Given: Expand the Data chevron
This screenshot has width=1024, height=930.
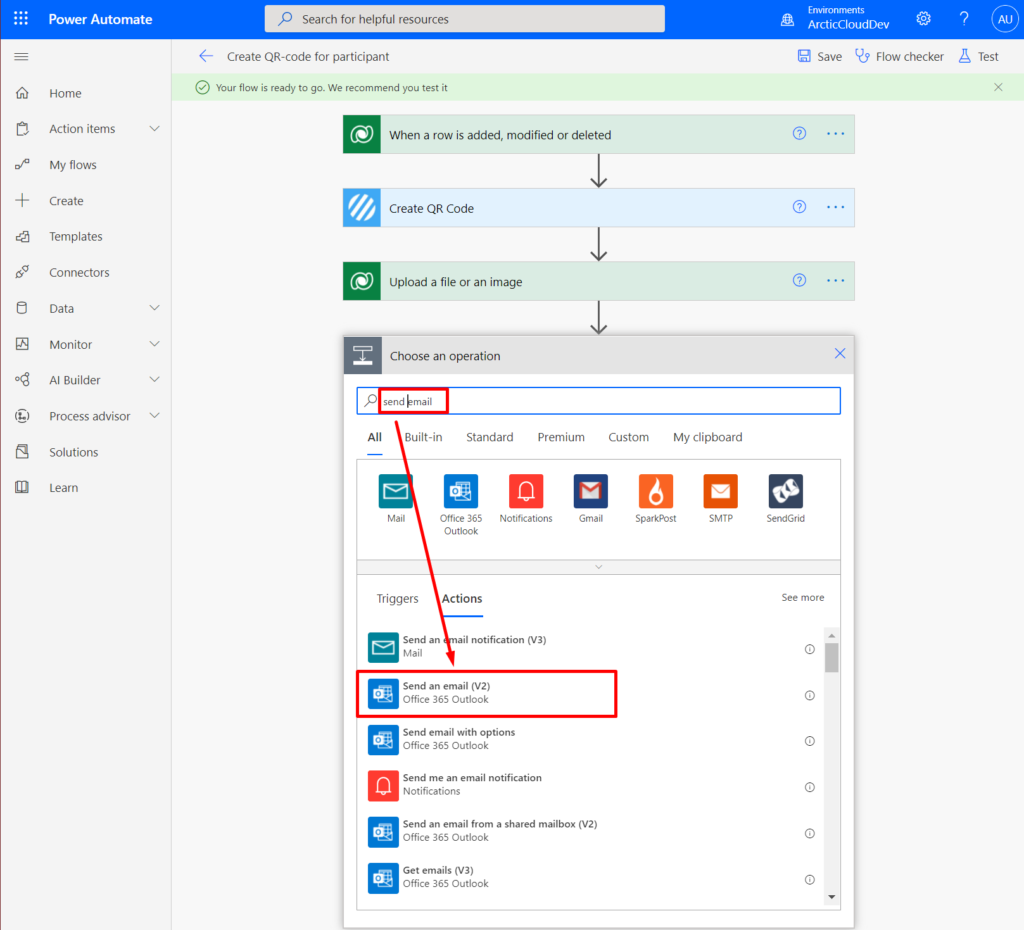Looking at the screenshot, I should pos(154,308).
